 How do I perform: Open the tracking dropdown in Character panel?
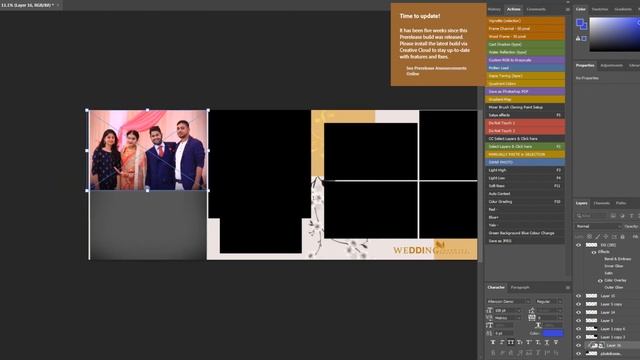click(x=551, y=318)
